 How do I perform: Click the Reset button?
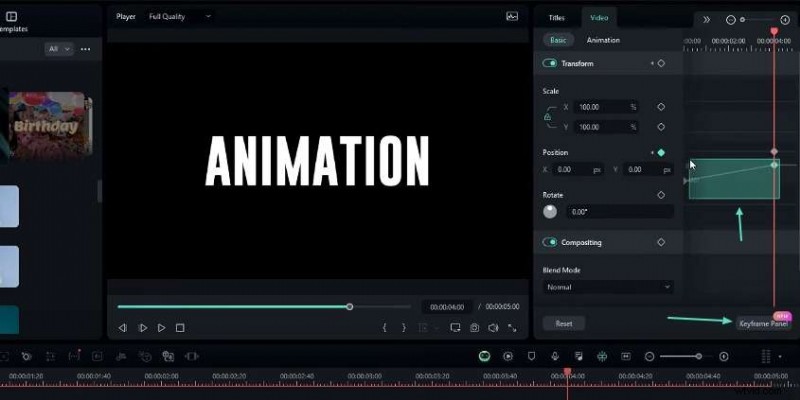(564, 324)
